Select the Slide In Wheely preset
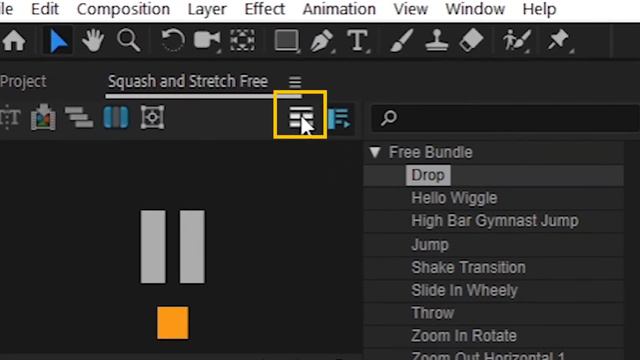Image resolution: width=640 pixels, height=360 pixels. pyautogui.click(x=464, y=290)
